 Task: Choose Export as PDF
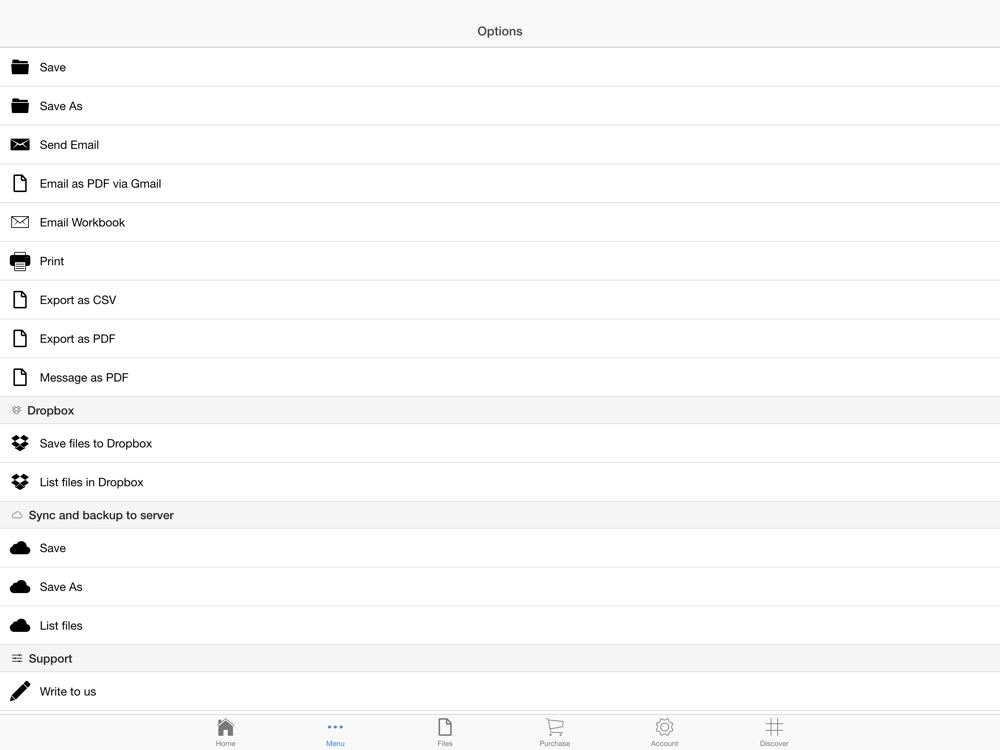tap(500, 339)
